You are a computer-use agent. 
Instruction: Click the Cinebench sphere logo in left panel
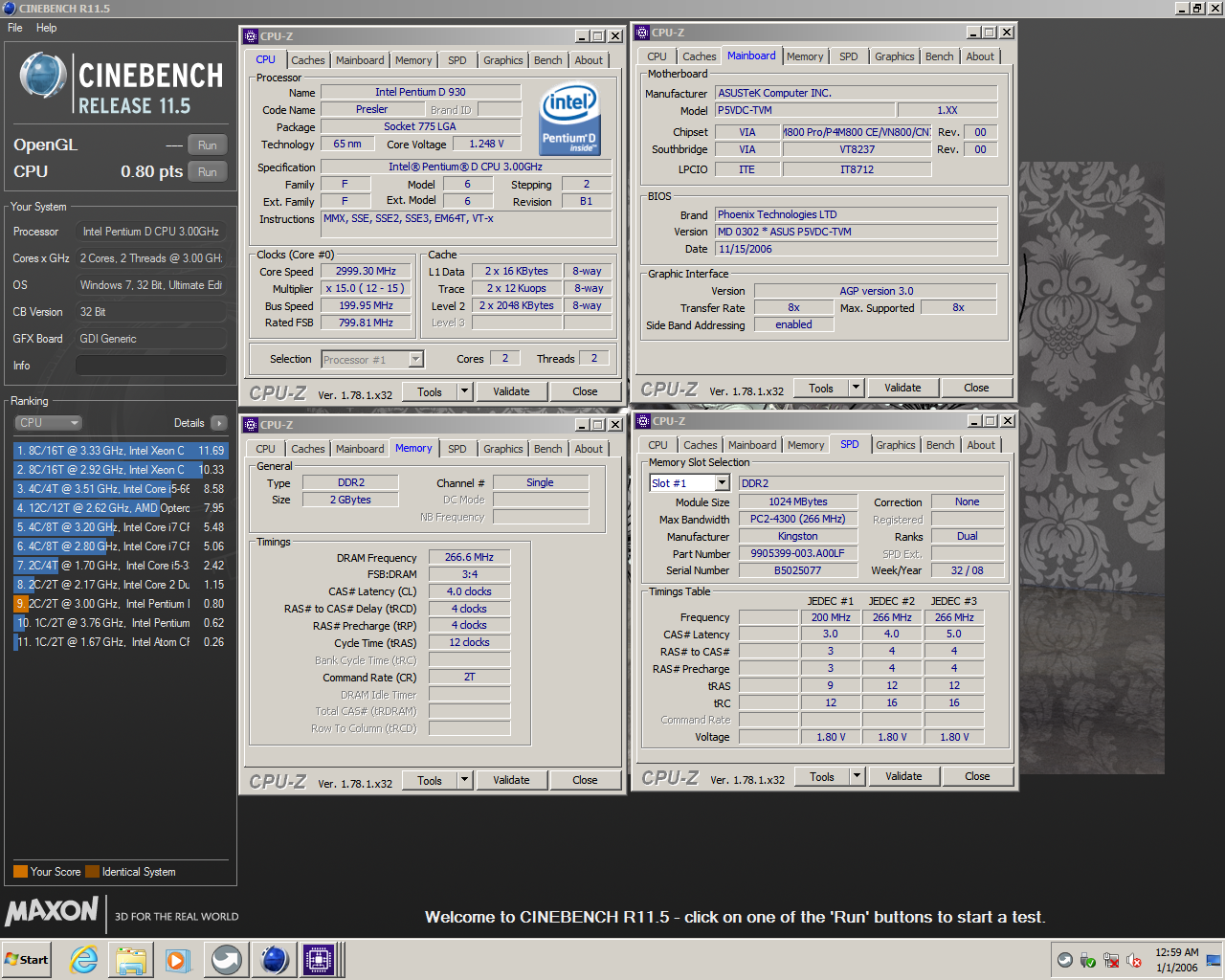[x=43, y=77]
